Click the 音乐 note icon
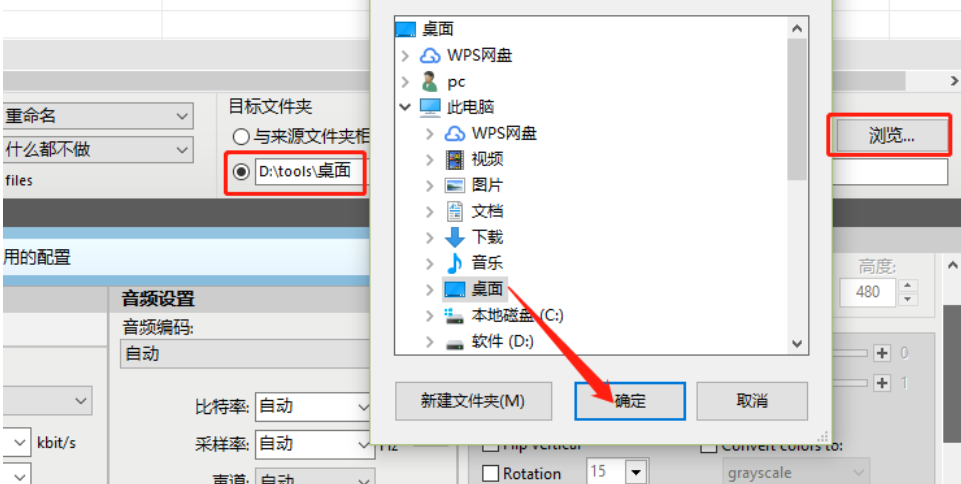The height and width of the screenshot is (484, 961). coord(455,263)
